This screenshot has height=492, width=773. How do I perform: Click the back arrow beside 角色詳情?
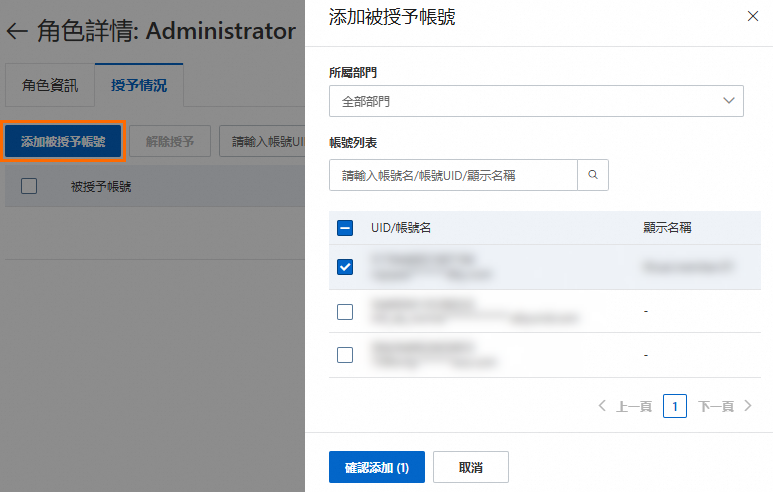click(17, 32)
